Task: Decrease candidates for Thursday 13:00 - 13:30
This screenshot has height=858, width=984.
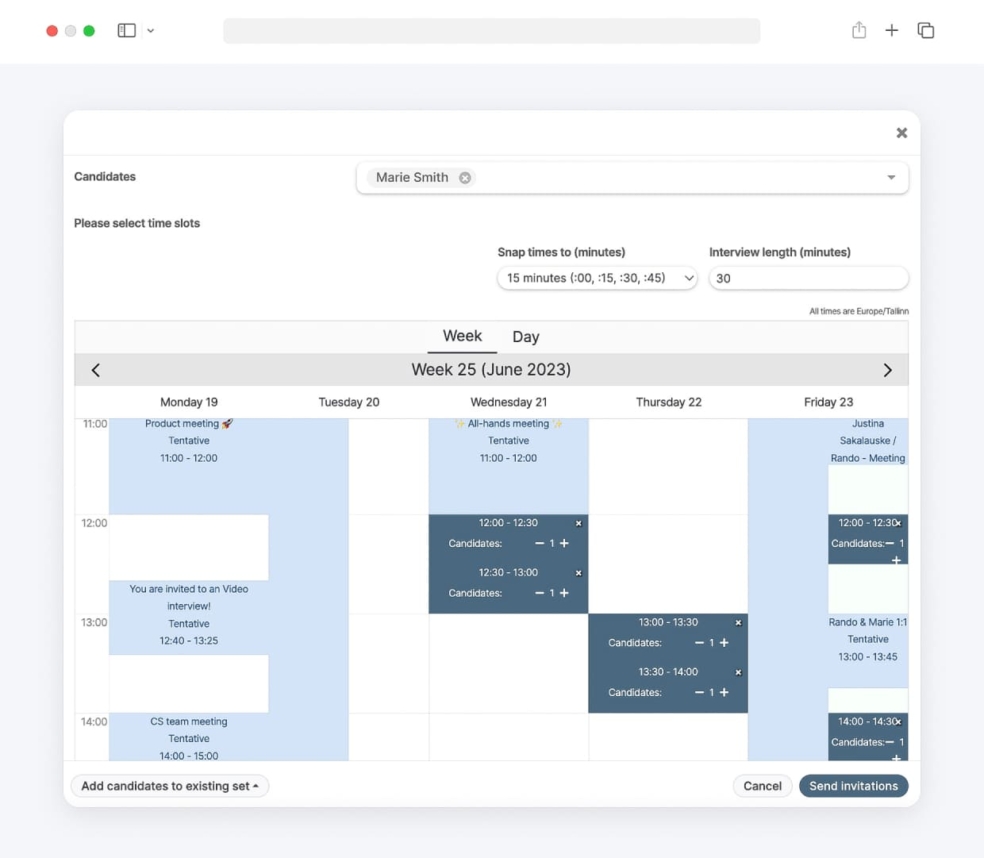Action: click(699, 643)
